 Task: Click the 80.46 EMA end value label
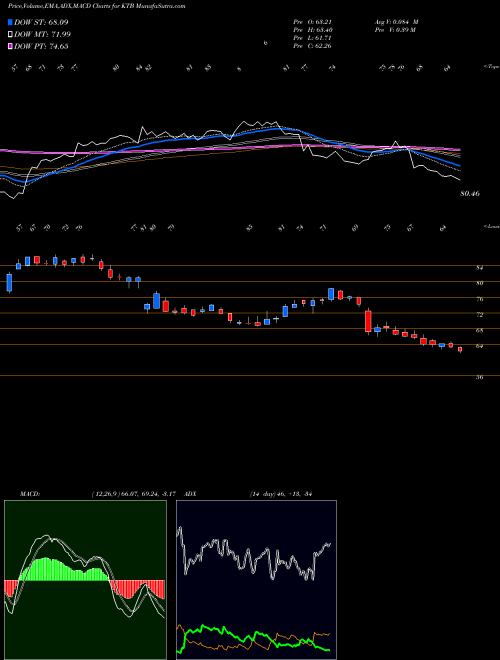click(470, 194)
